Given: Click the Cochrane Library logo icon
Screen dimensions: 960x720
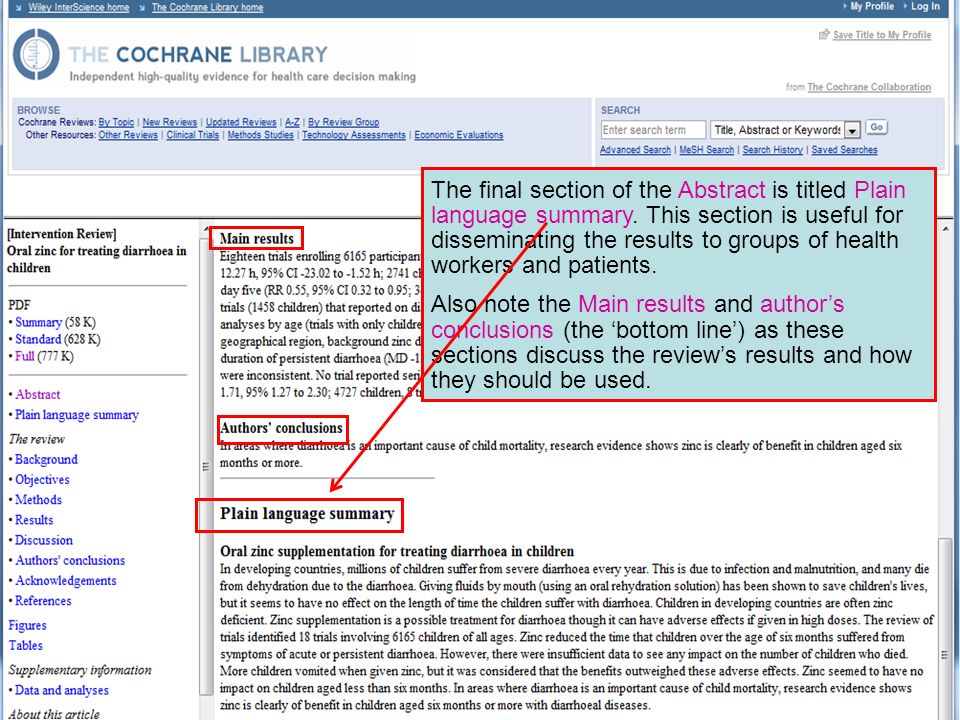Looking at the screenshot, I should pyautogui.click(x=36, y=54).
